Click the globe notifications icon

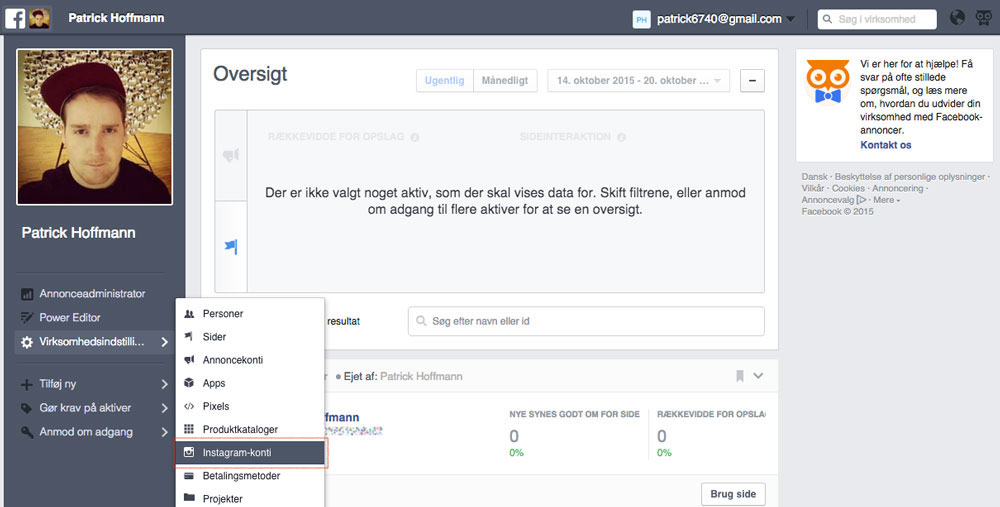coord(957,18)
